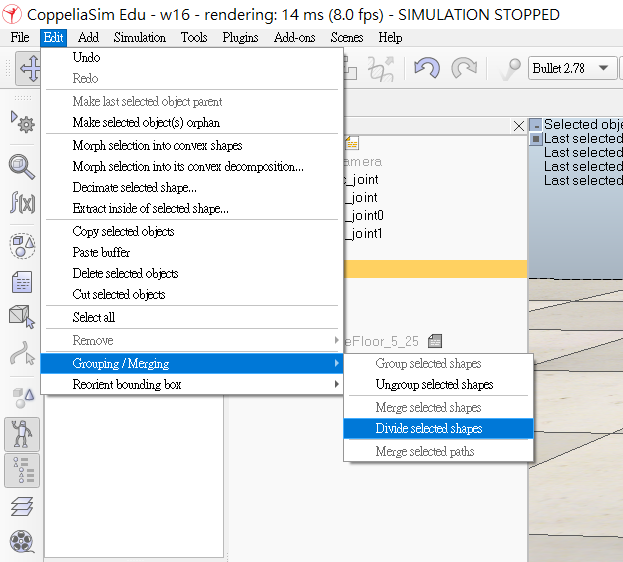Screen dimensions: 623x562
Task: Toggle the shape edit mode cube icon
Action: pos(22,317)
